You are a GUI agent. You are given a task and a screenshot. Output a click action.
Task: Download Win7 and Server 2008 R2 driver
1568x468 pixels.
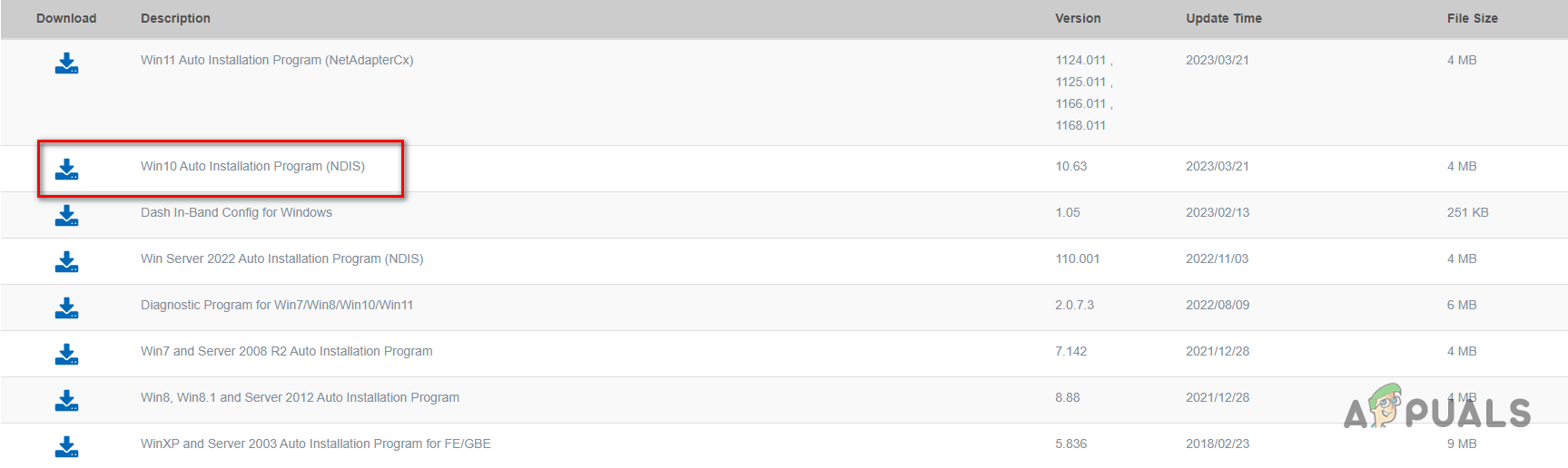pyautogui.click(x=66, y=355)
